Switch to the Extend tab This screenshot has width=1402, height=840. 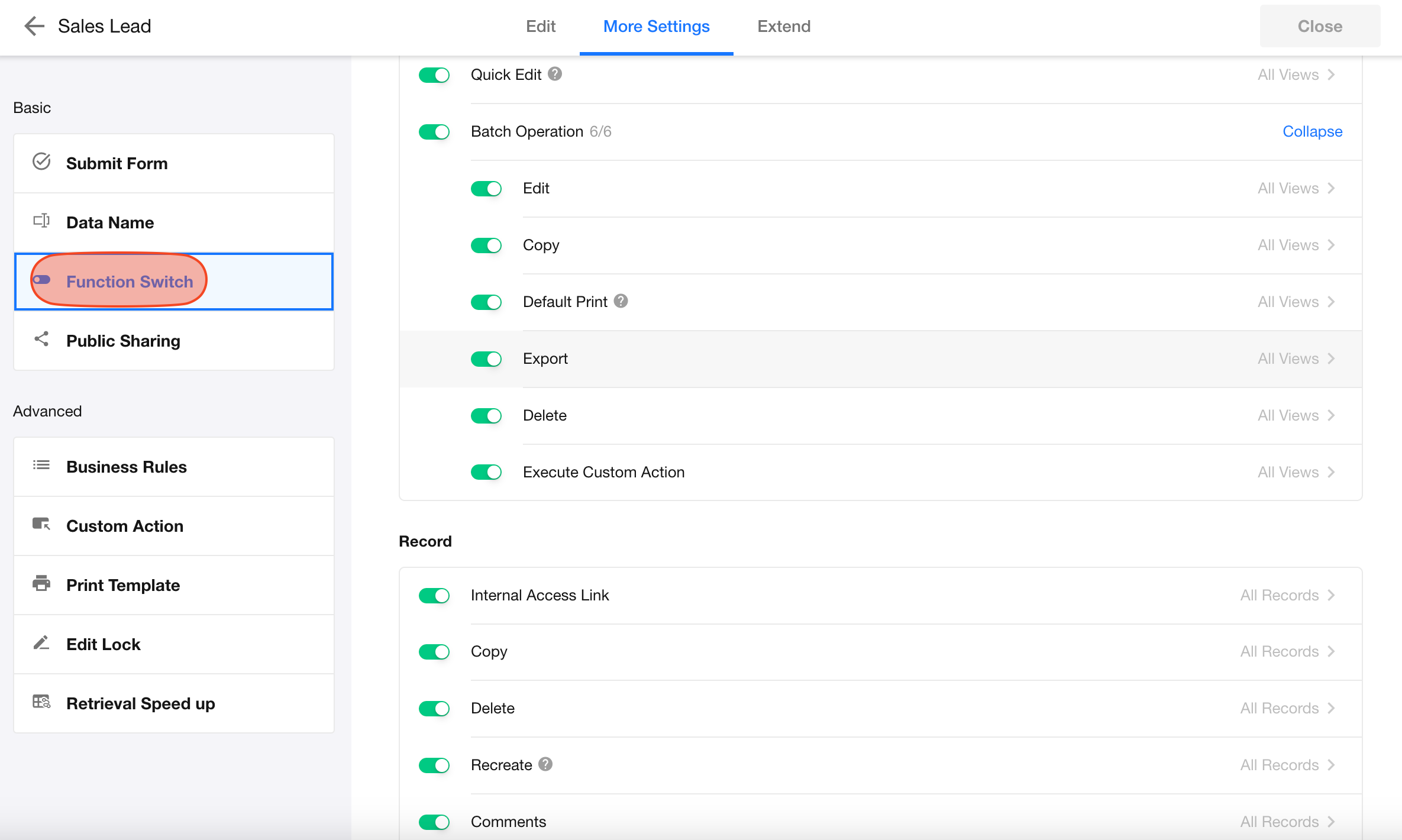pos(784,27)
